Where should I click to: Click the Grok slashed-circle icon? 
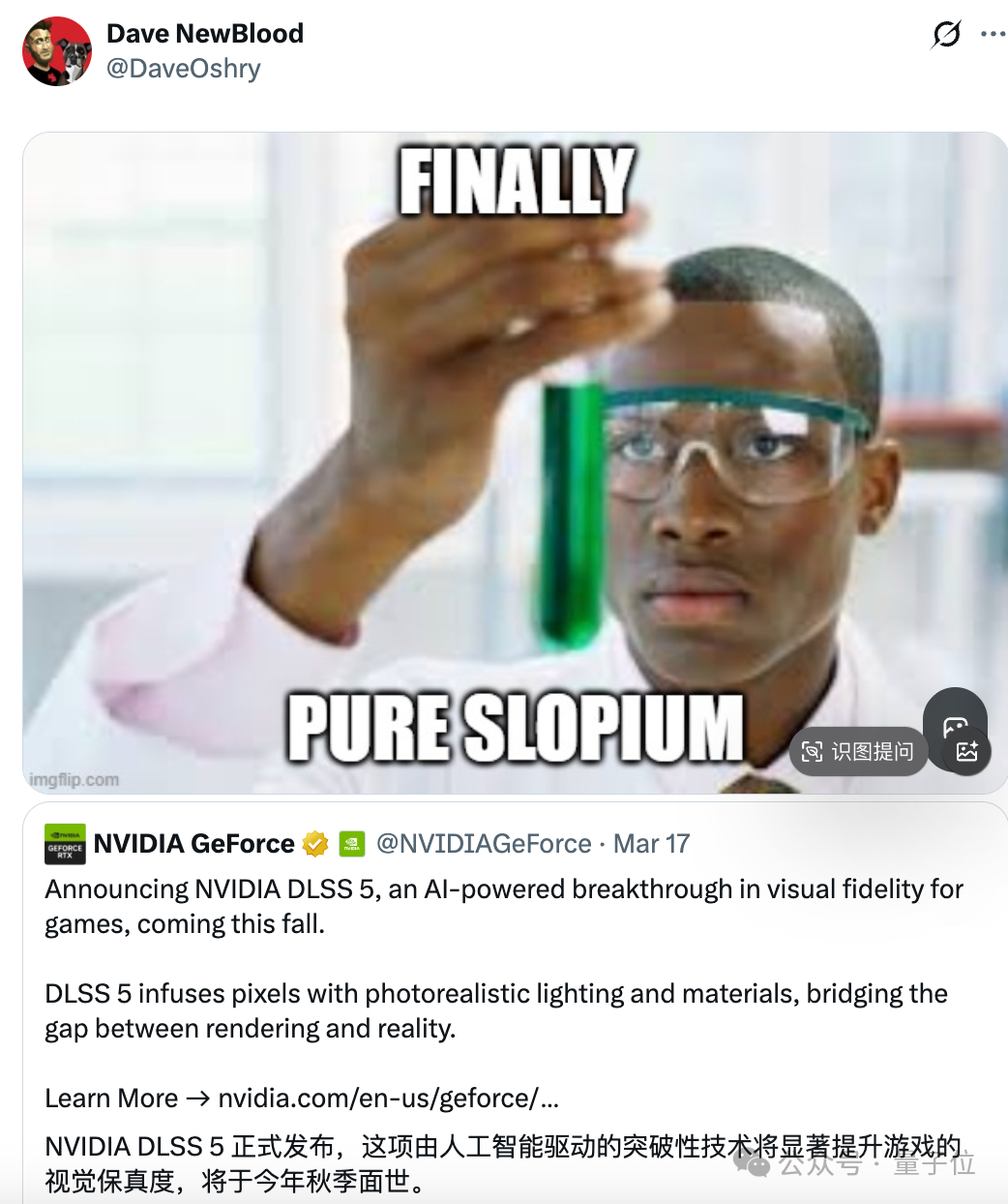(x=946, y=35)
